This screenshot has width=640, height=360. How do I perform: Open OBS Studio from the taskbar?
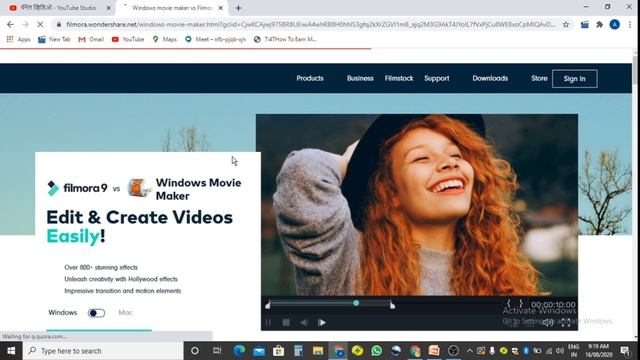[453, 351]
